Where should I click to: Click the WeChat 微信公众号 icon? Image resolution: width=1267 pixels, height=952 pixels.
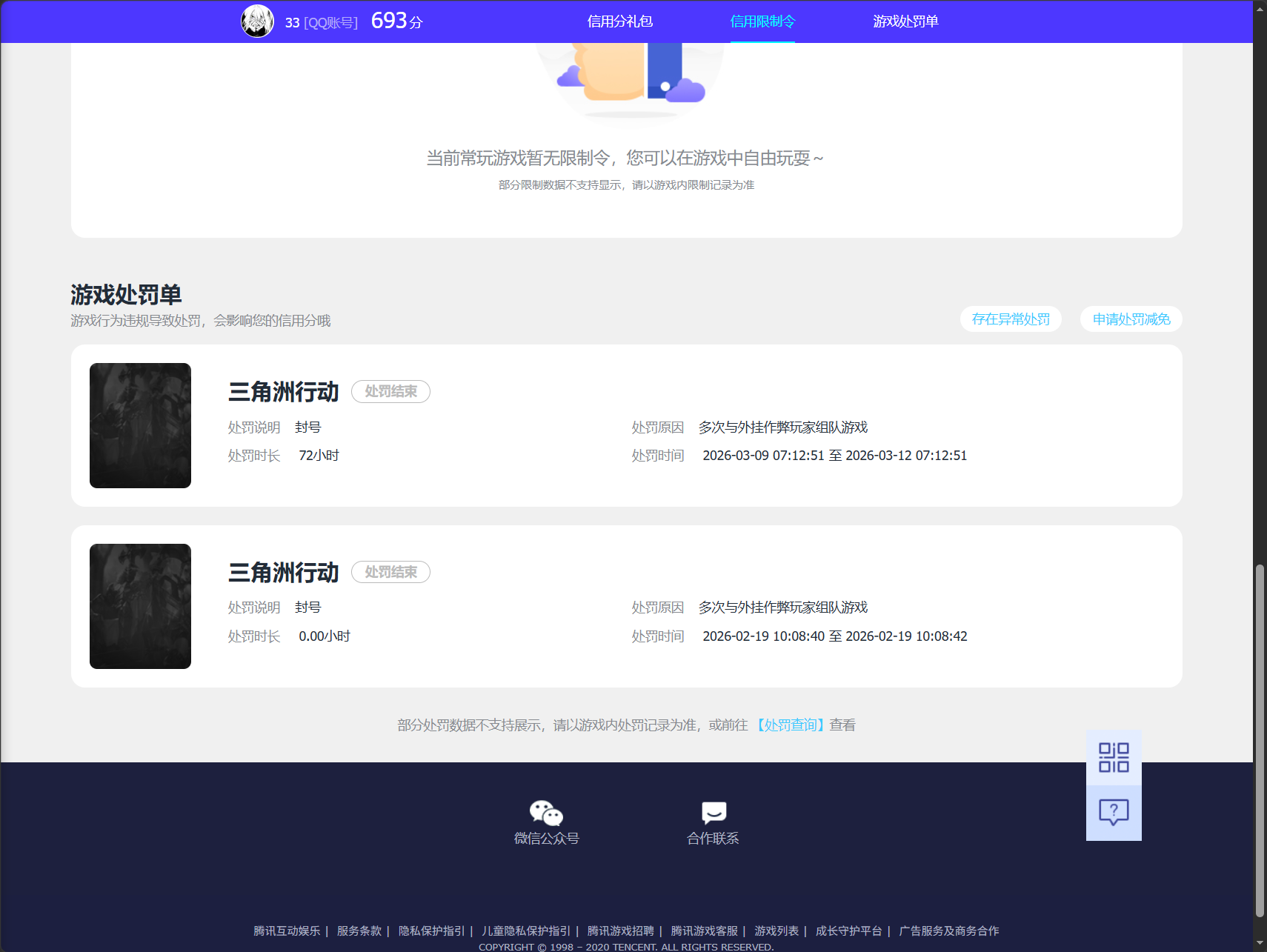tap(546, 813)
